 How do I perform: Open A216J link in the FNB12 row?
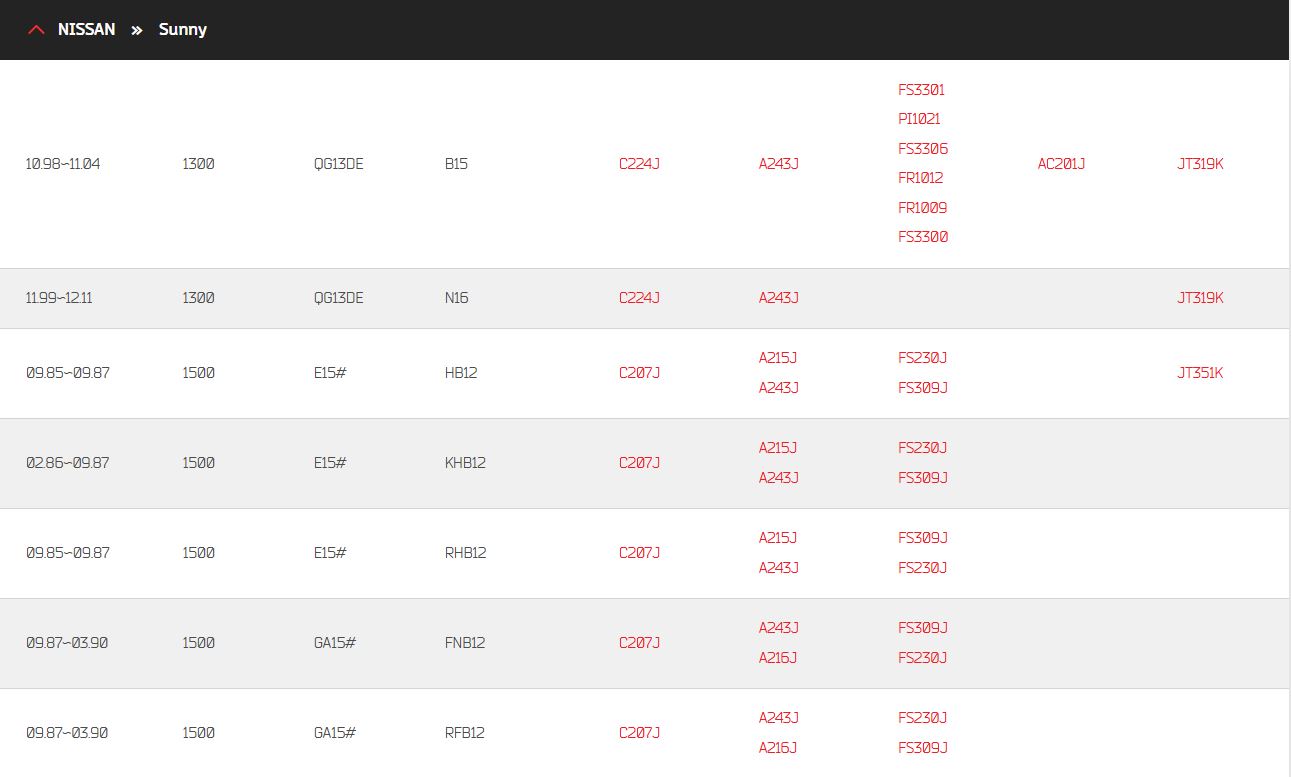[x=777, y=658]
